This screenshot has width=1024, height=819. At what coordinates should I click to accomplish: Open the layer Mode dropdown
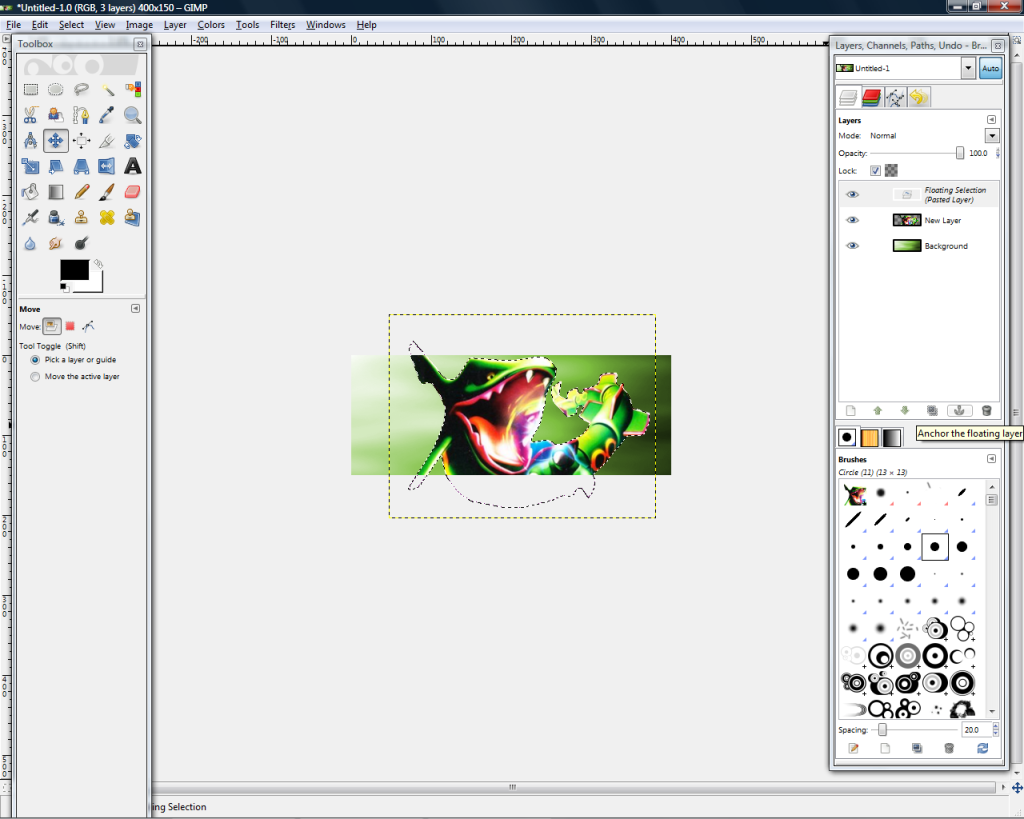pyautogui.click(x=992, y=136)
